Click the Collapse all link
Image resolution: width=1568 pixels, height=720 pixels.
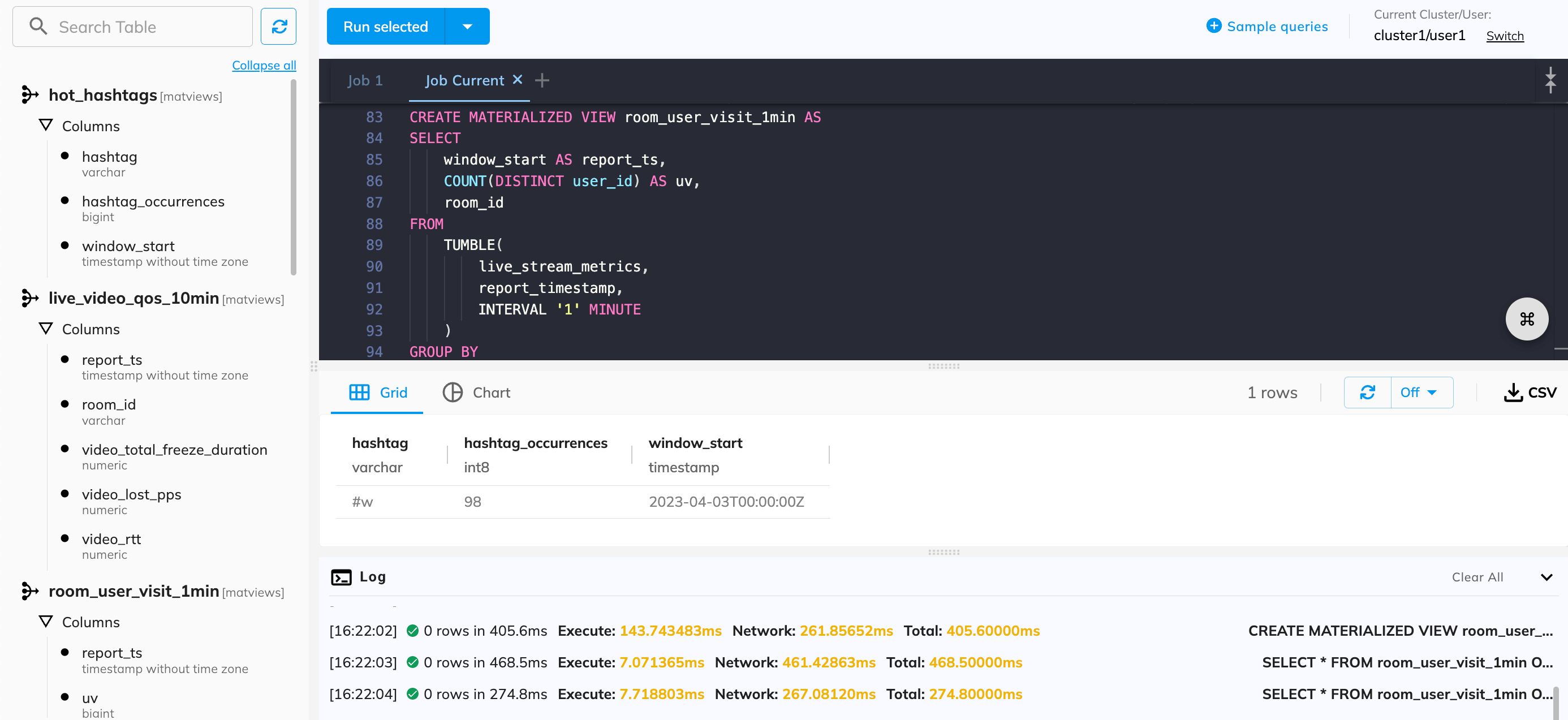264,65
